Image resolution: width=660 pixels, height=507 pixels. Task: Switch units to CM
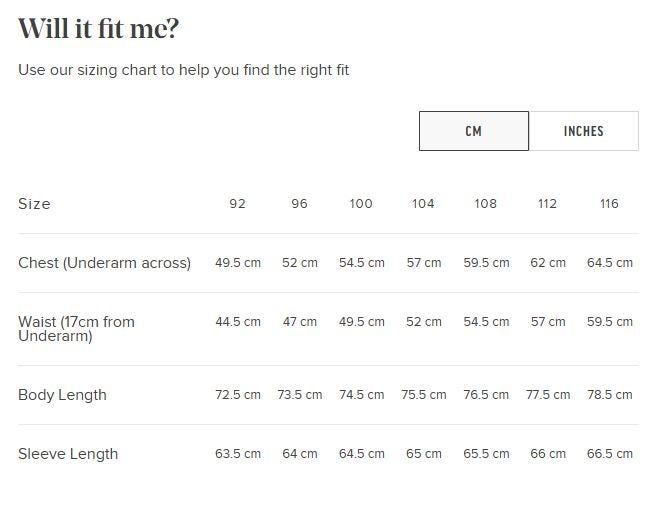[474, 131]
